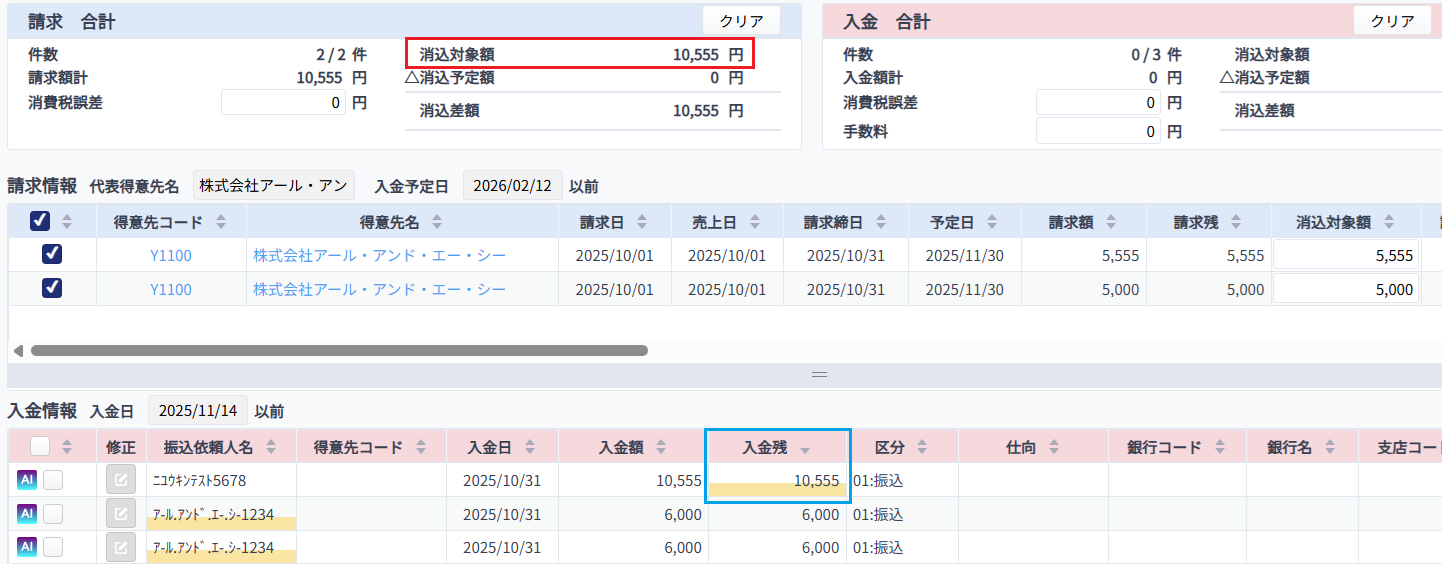This screenshot has width=1444, height=564.
Task: Check the ﾆｺｳｷﾝﾃｽﾄ5678 payment row checkbox
Action: point(53,481)
